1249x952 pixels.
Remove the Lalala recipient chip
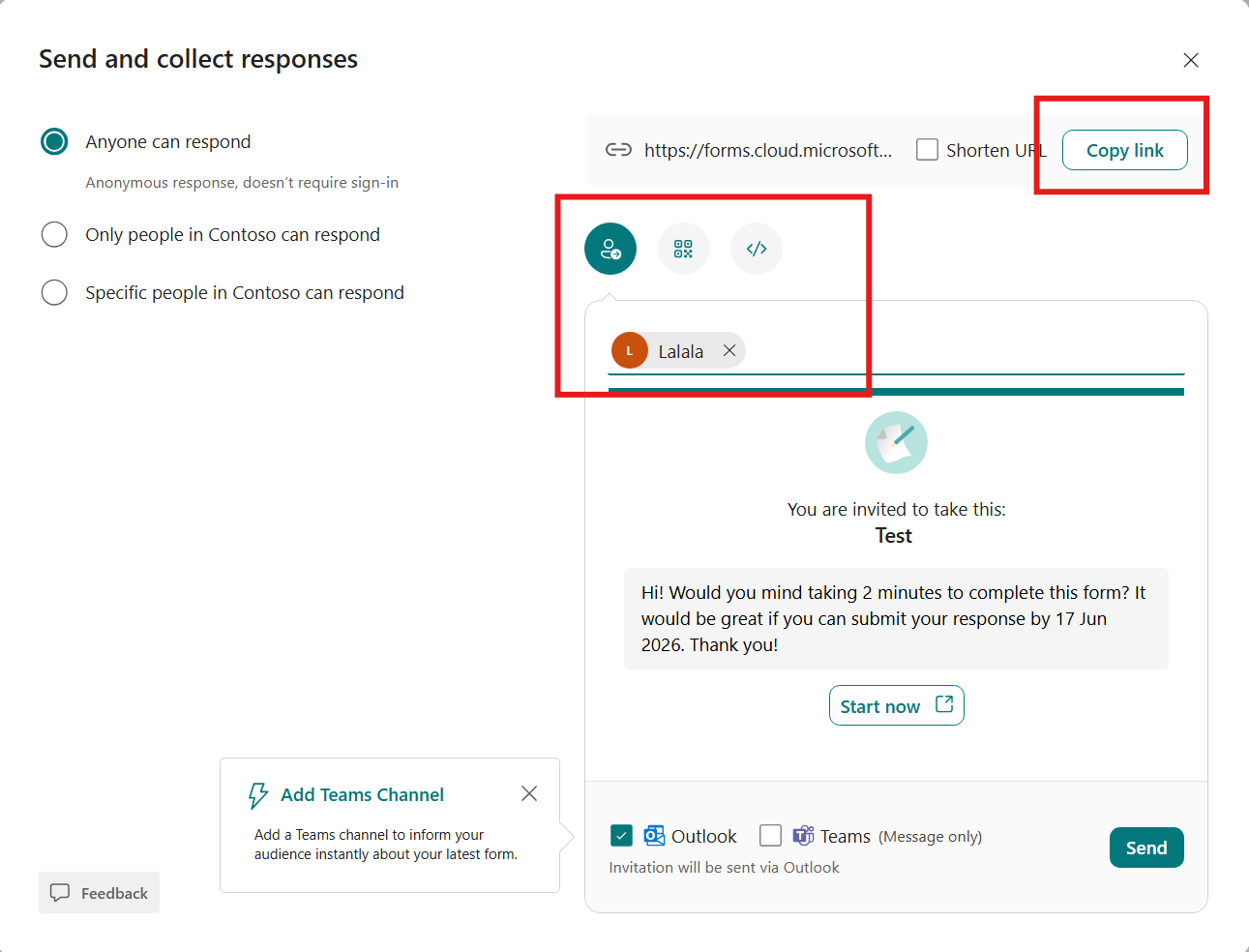tap(729, 350)
